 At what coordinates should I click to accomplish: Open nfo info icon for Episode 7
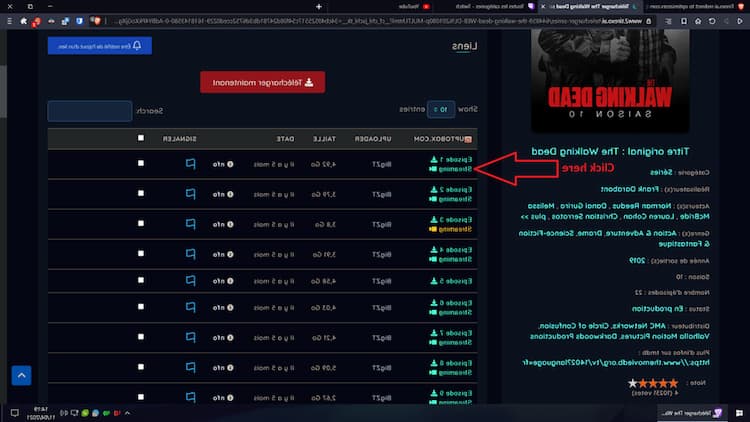230,338
